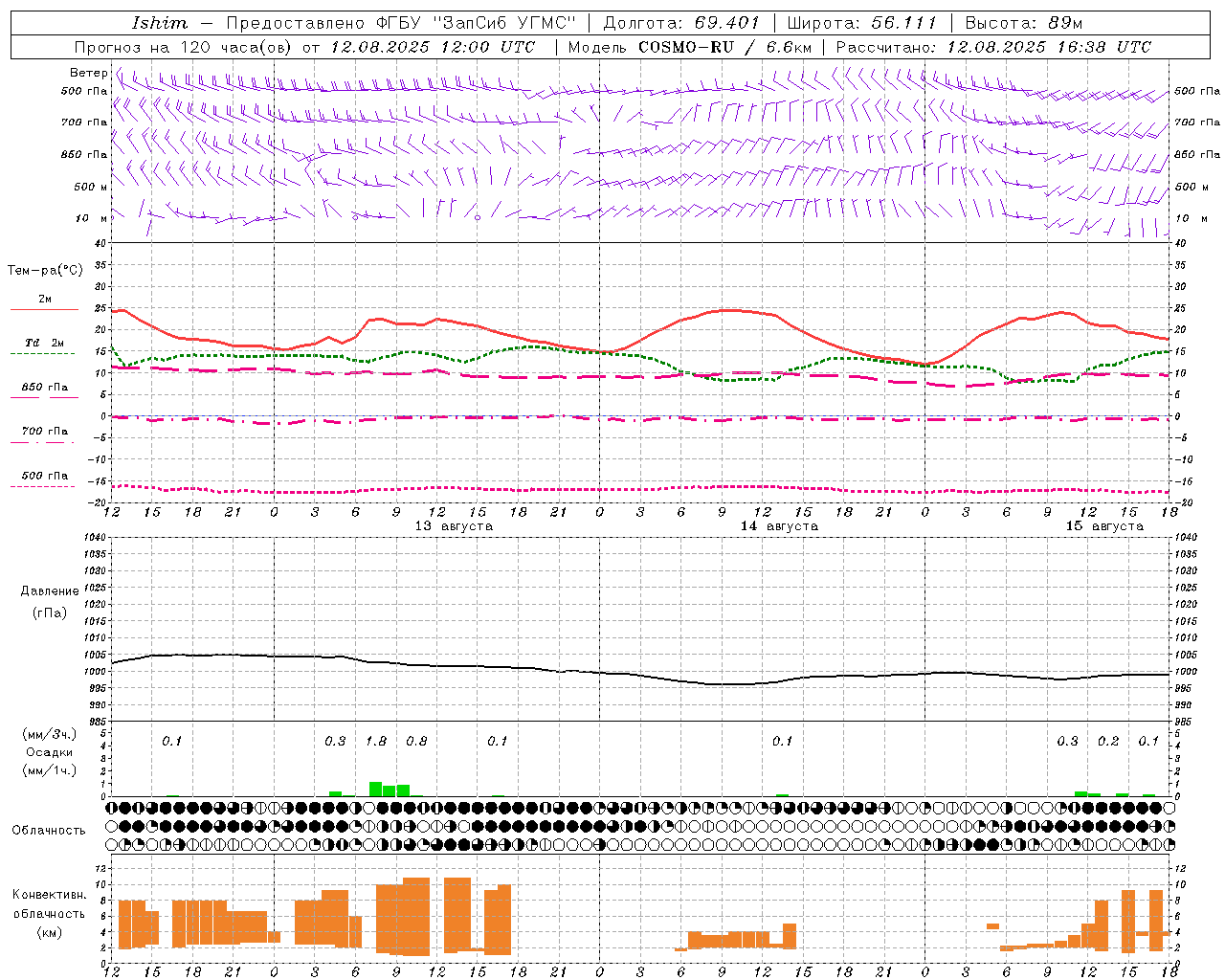Click the elevation text "Высота: 89м"
This screenshot has height=980, width=1225.
coord(1023,23)
